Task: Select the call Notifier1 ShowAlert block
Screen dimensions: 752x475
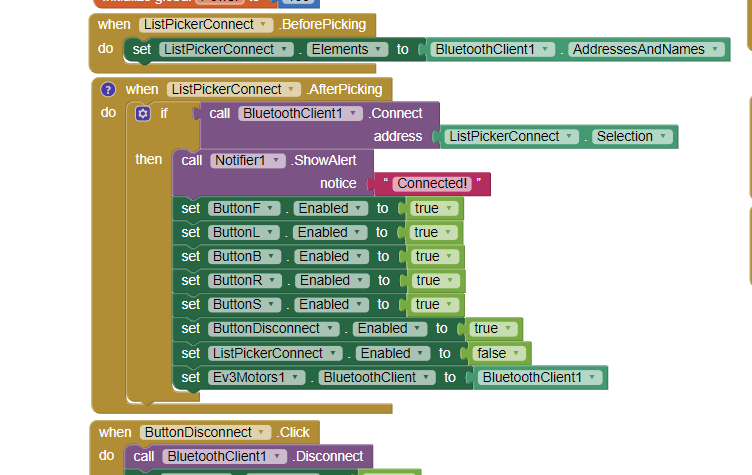Action: pyautogui.click(x=190, y=160)
